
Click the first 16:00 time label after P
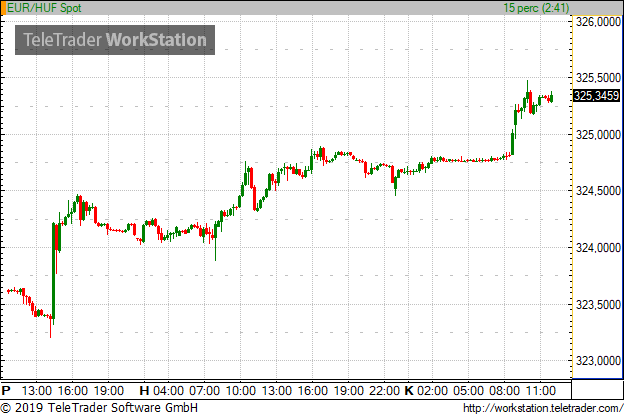pos(73,390)
